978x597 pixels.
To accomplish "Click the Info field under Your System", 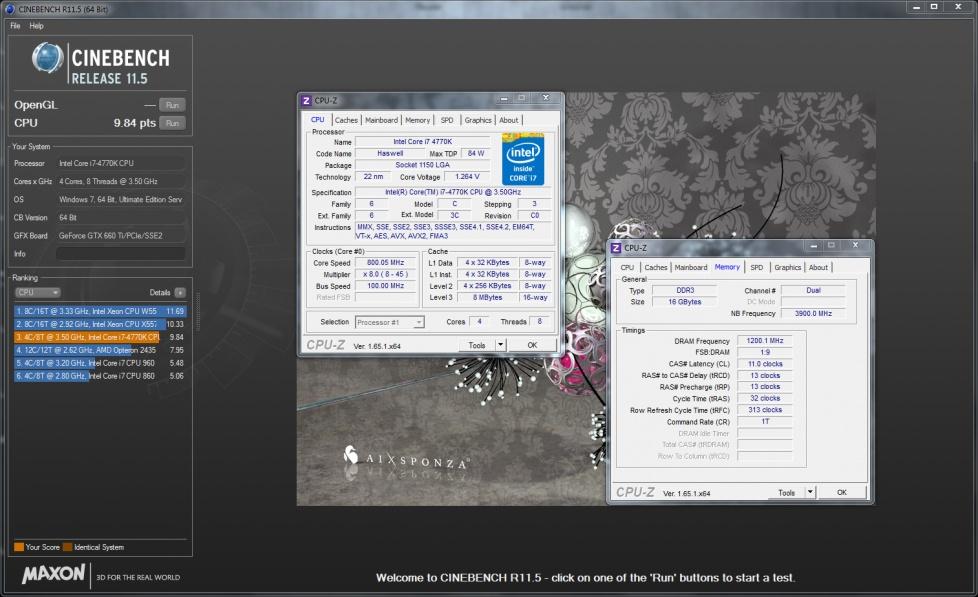I will click(x=120, y=254).
